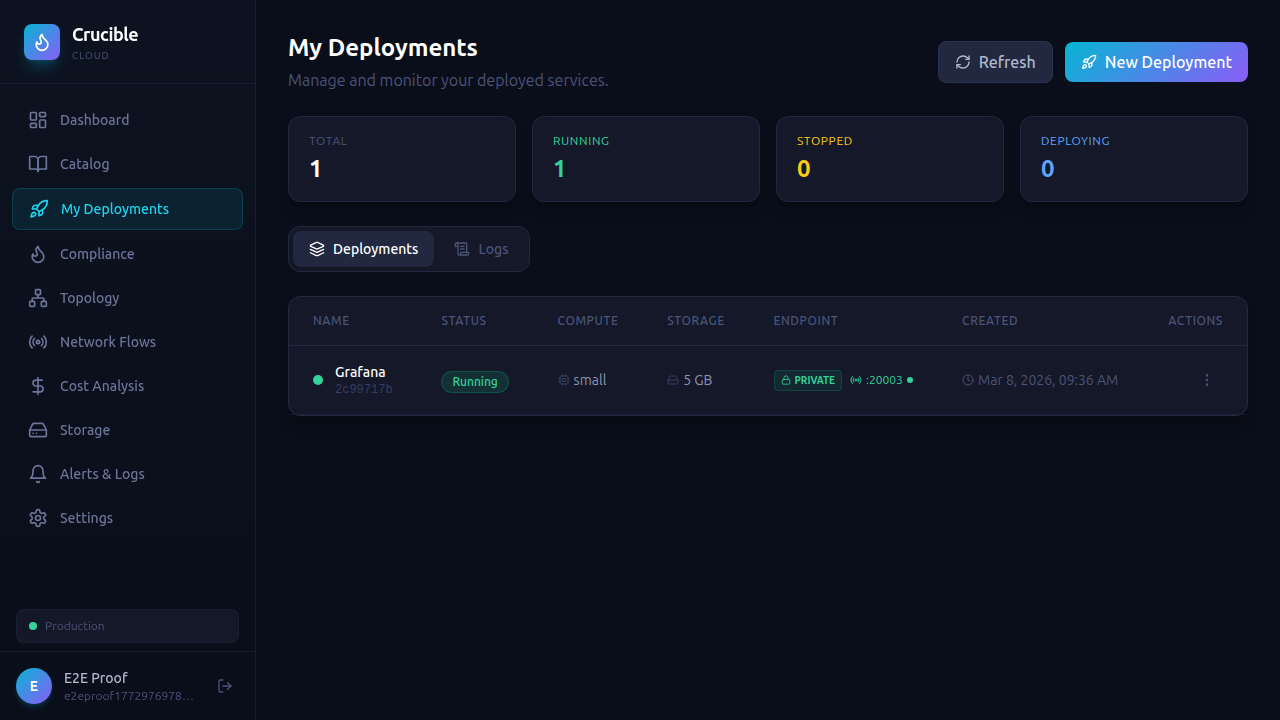Switch to the Logs tab
This screenshot has width=1280, height=720.
(x=482, y=249)
